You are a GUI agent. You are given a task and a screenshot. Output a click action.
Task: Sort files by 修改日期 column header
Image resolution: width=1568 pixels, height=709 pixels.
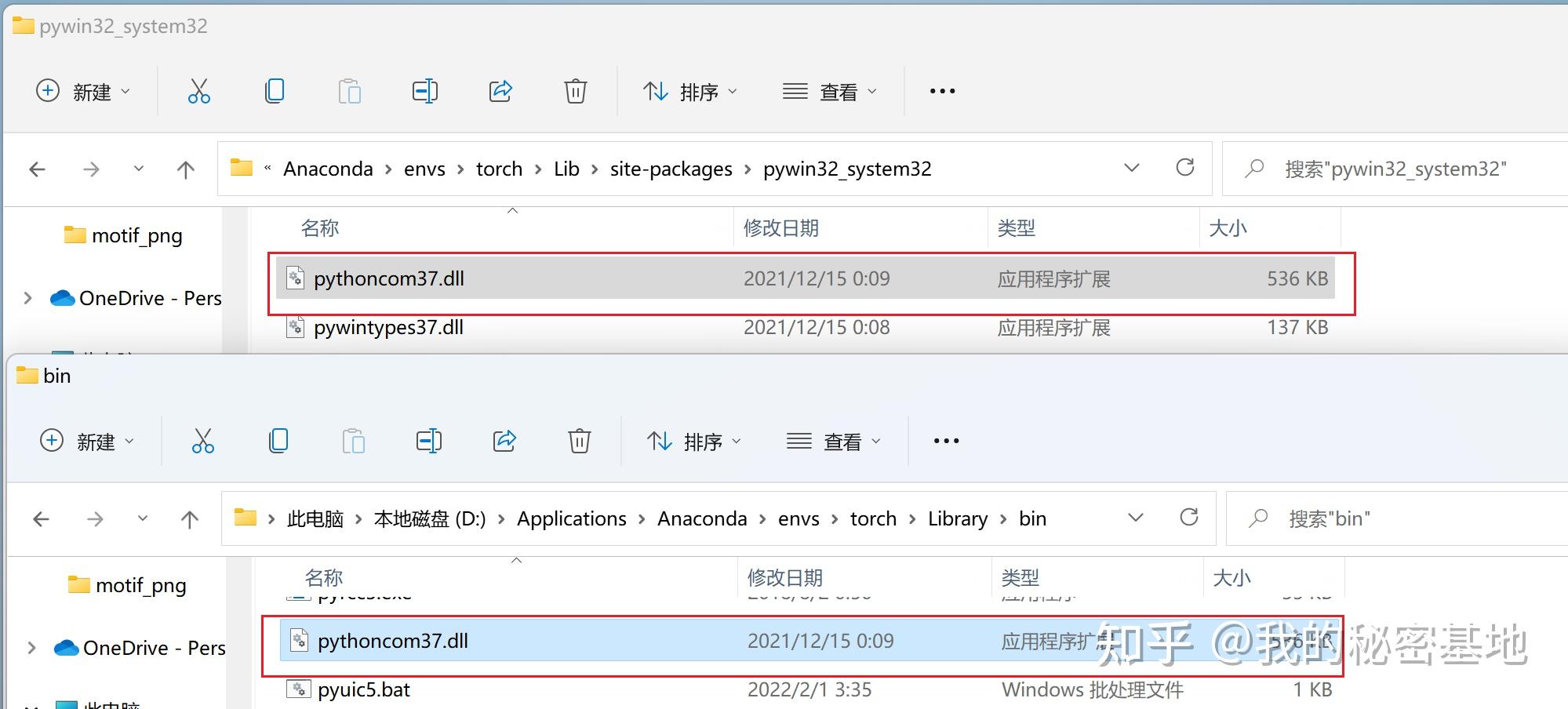coord(780,227)
